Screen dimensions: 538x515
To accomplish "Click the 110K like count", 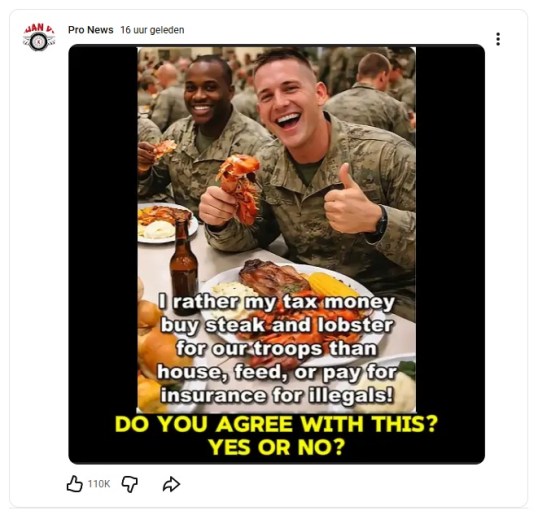I will click(x=99, y=484).
